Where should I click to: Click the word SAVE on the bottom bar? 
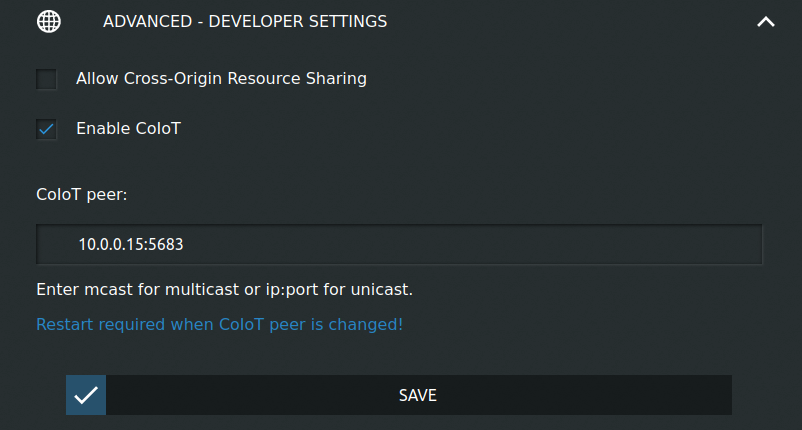(x=418, y=395)
